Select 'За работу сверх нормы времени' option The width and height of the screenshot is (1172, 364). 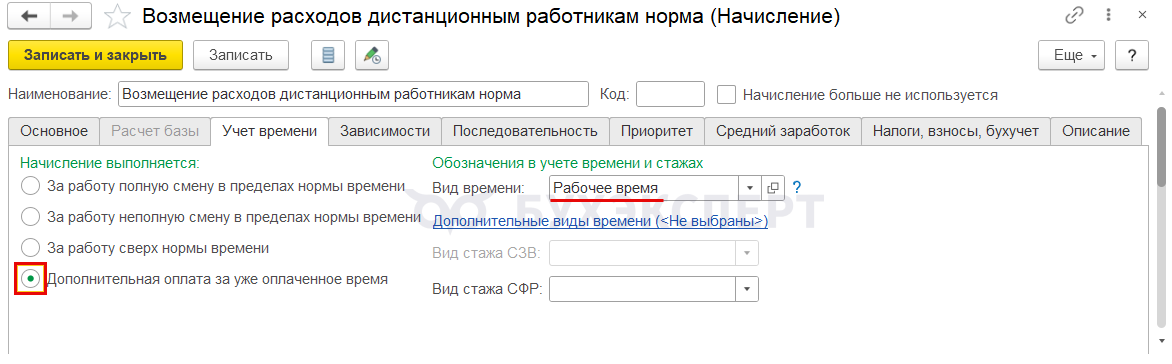click(x=30, y=247)
